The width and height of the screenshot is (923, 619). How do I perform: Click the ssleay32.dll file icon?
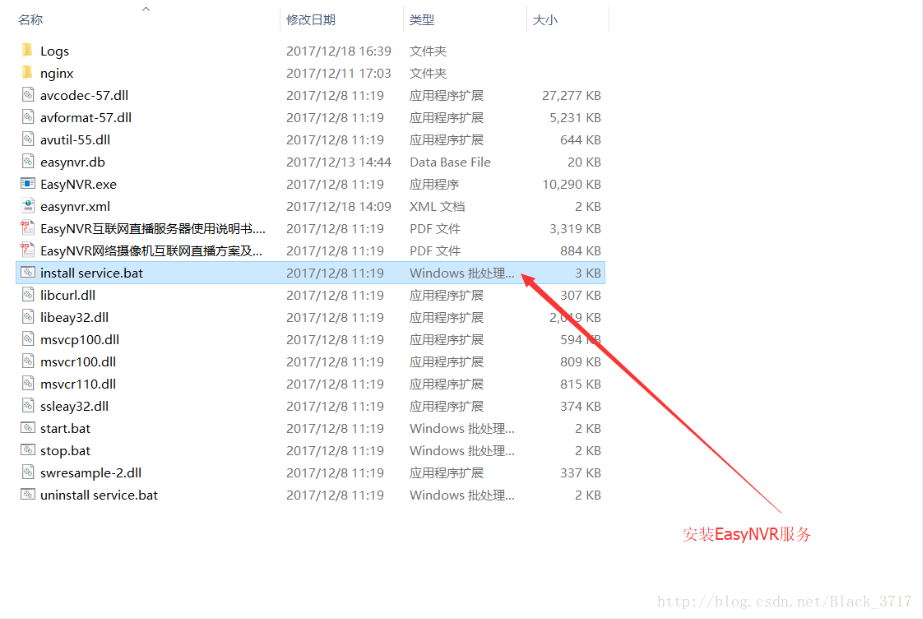coord(28,405)
